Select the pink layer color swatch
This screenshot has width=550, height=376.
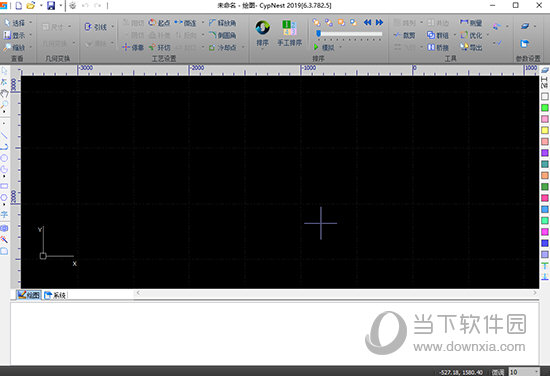tap(544, 119)
